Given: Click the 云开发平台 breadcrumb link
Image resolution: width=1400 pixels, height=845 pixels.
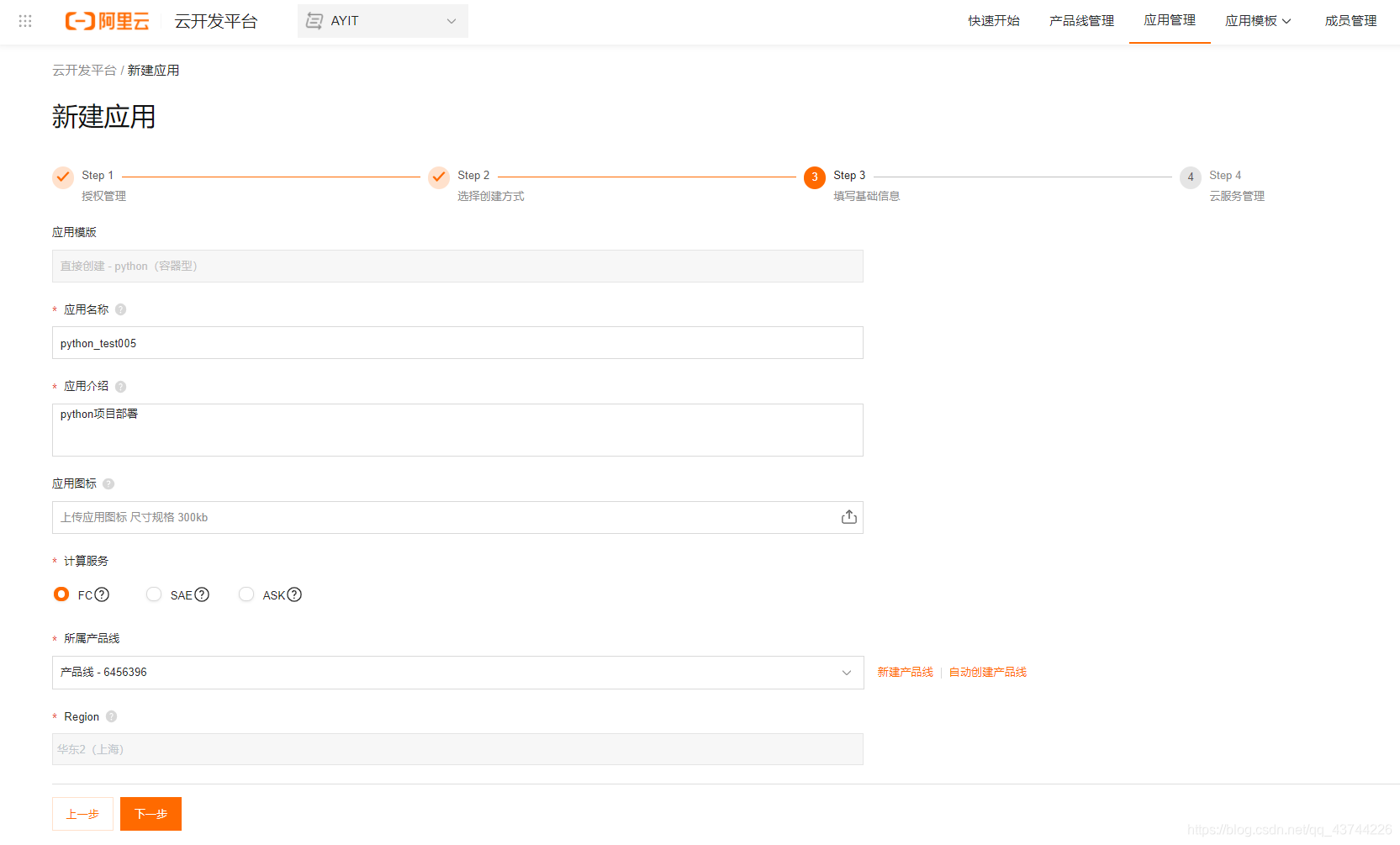Looking at the screenshot, I should coord(84,71).
